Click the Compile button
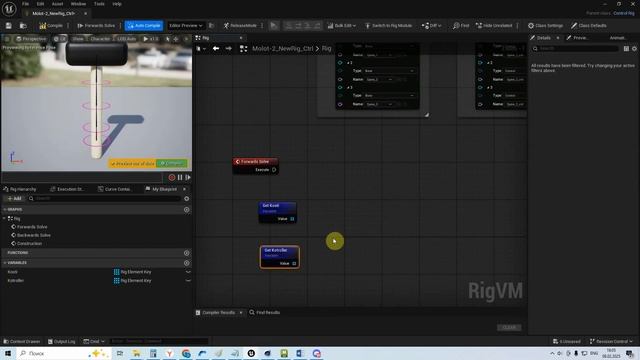 [x=51, y=26]
